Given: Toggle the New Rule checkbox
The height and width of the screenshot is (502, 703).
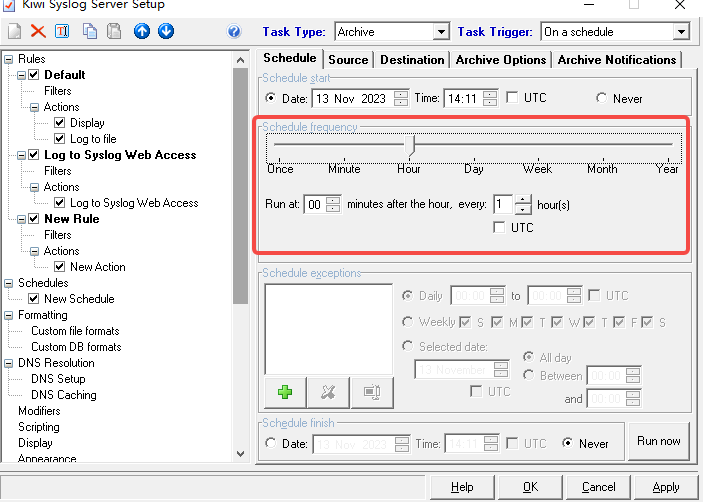Looking at the screenshot, I should coord(34,219).
